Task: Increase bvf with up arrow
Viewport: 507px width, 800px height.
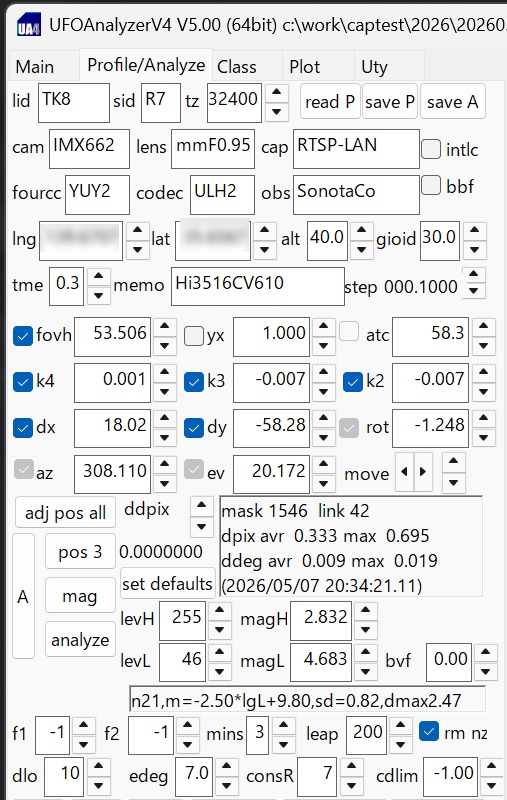Action: (x=486, y=652)
